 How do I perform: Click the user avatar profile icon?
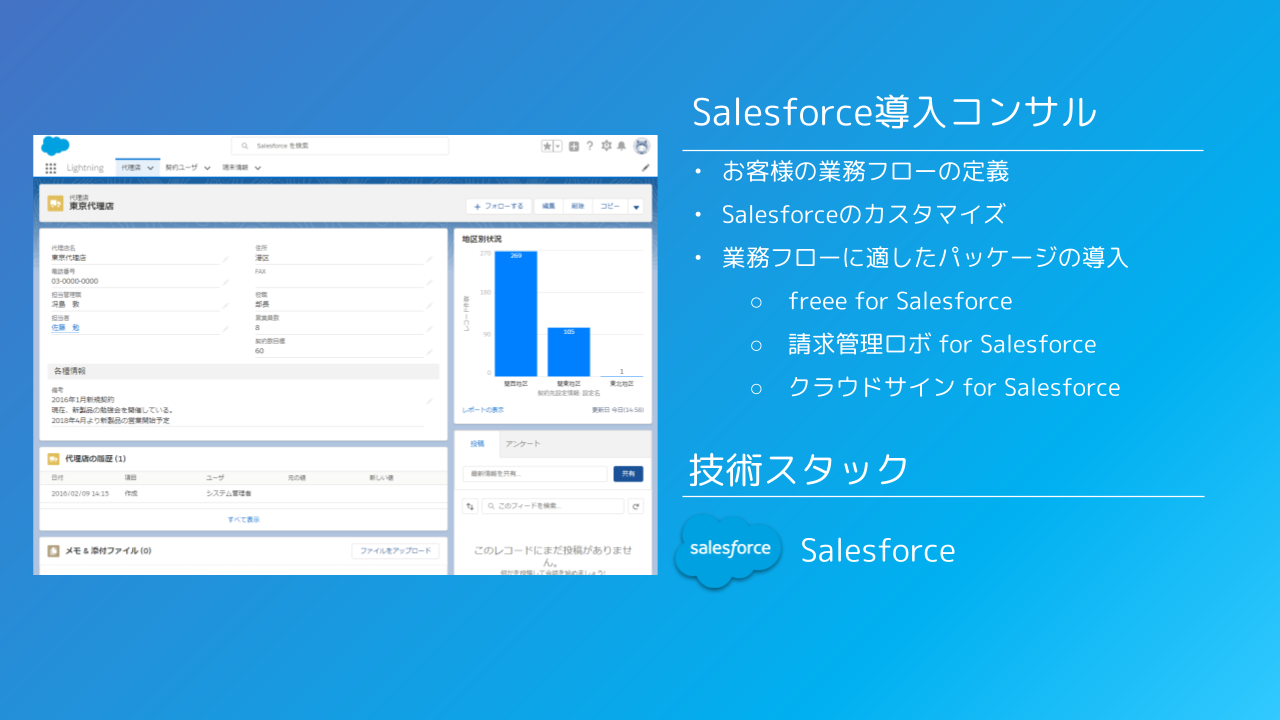coord(642,146)
